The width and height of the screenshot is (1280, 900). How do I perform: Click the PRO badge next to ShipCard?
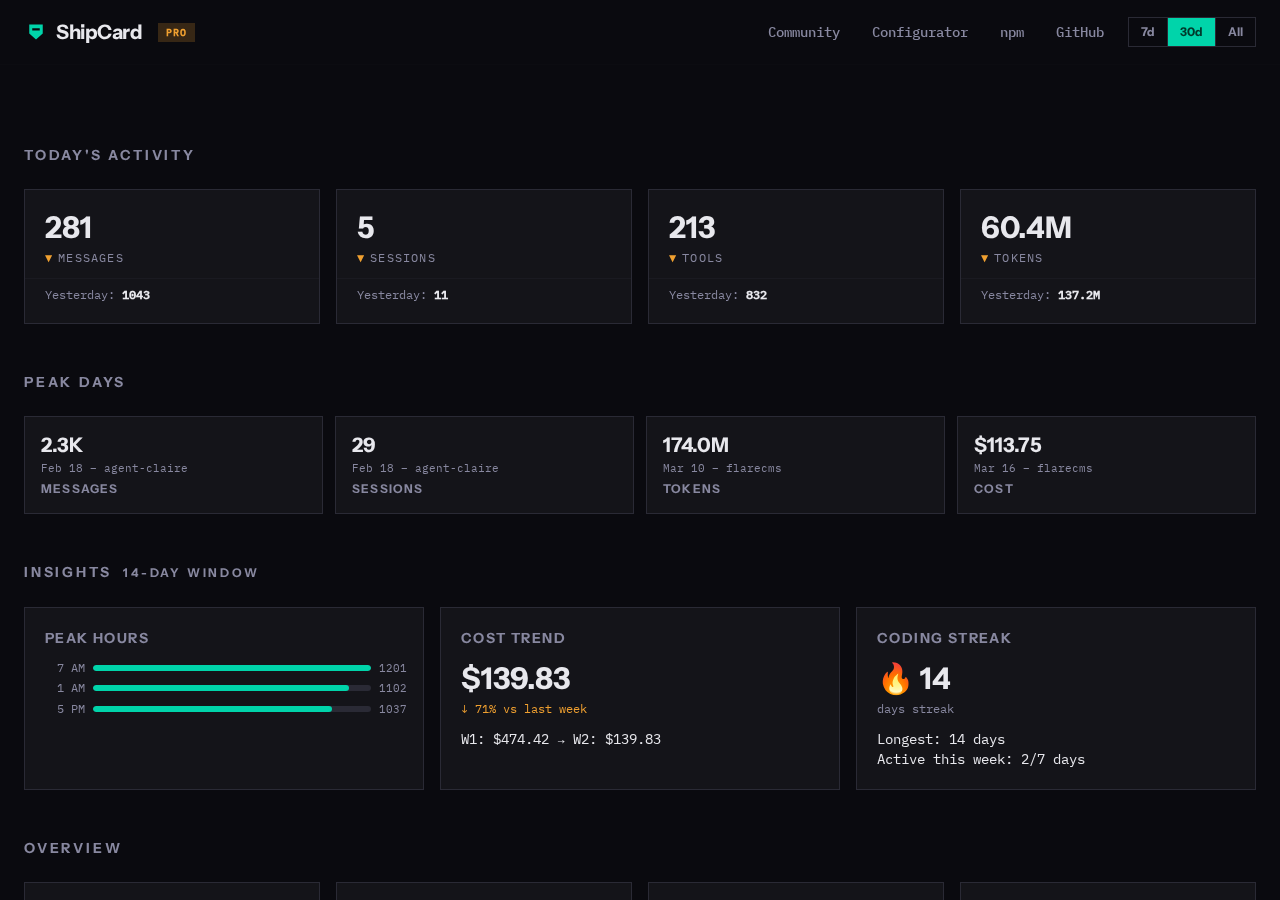click(x=176, y=30)
